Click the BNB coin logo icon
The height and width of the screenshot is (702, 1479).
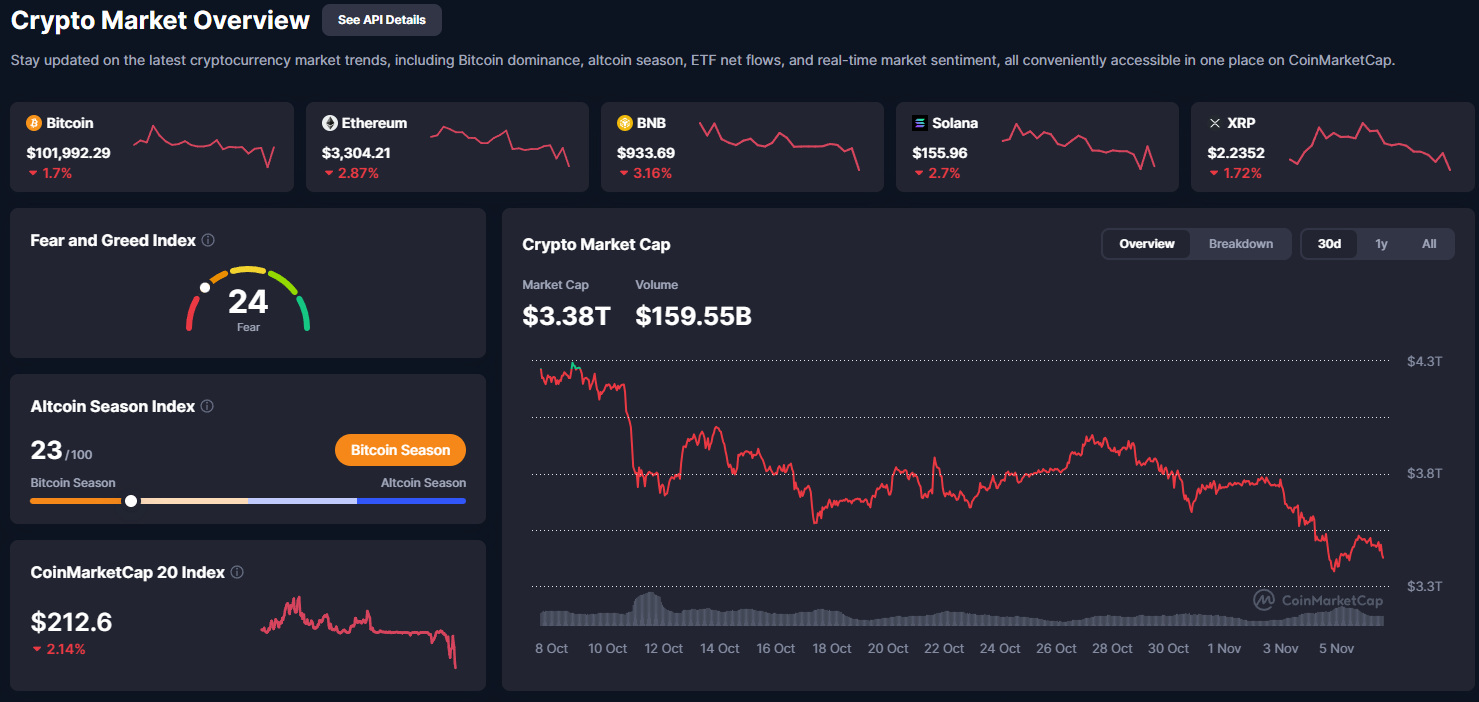click(625, 123)
